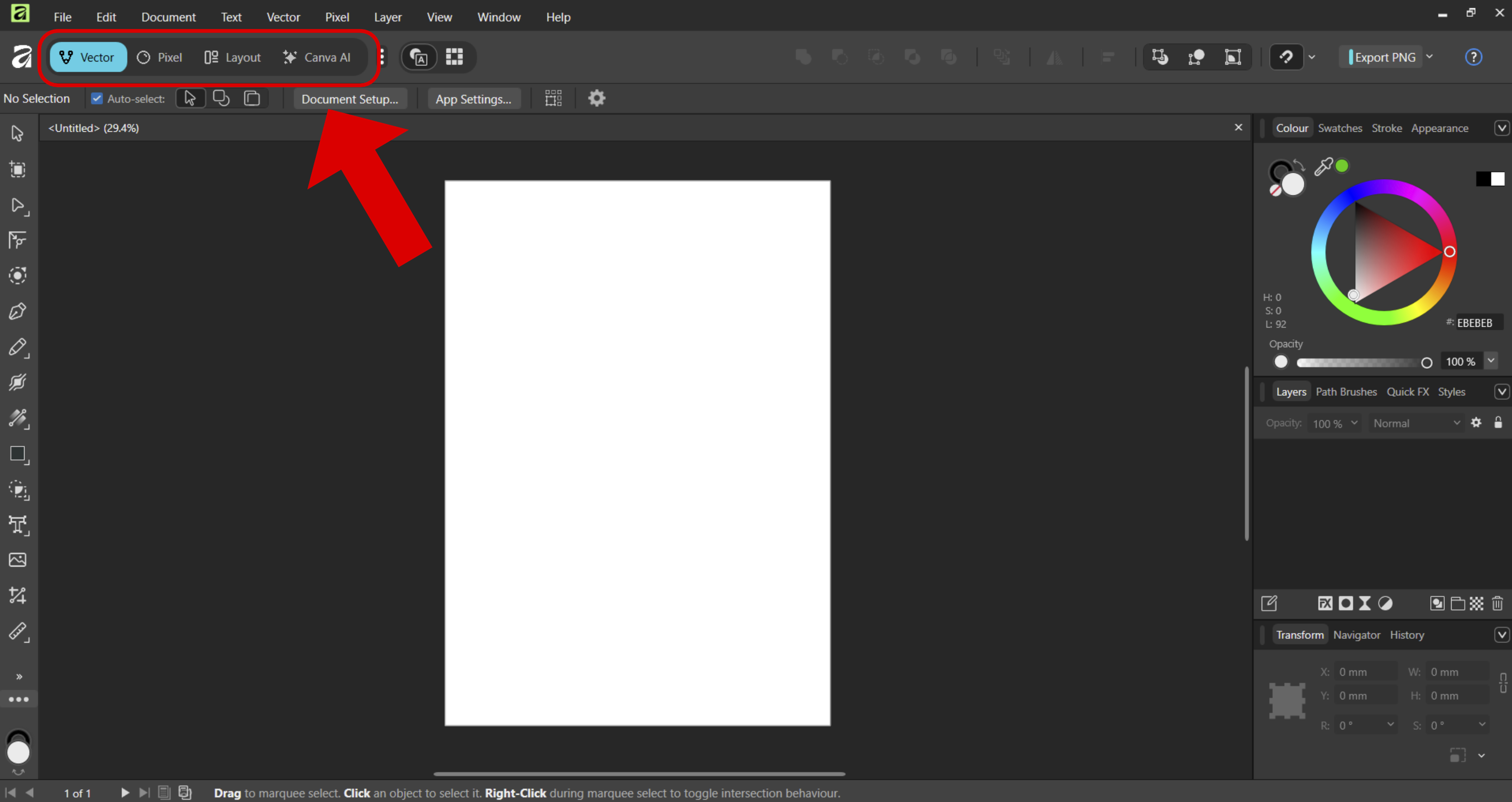
Task: Select the Measure ruler tool
Action: 18,632
